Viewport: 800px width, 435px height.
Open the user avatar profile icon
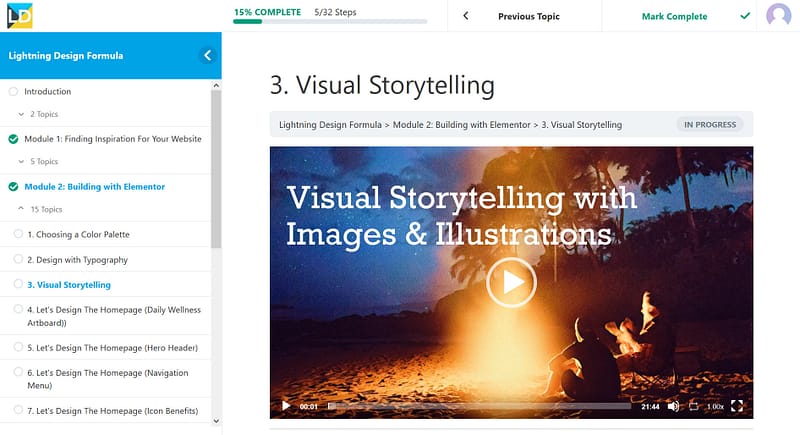778,15
